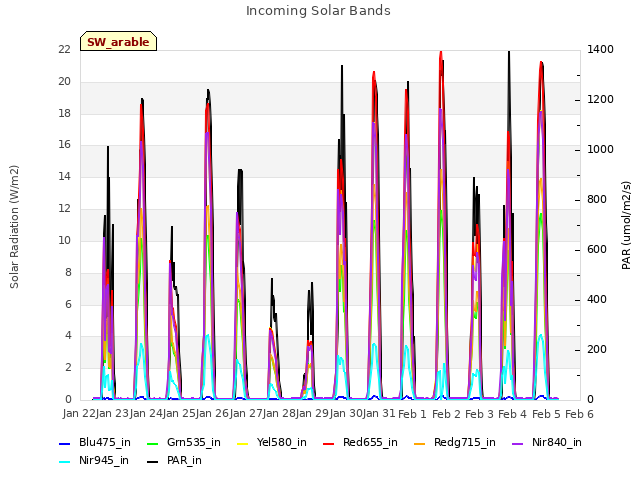Click the Nir945_in legend label
Image resolution: width=640 pixels, height=480 pixels.
pyautogui.click(x=104, y=460)
